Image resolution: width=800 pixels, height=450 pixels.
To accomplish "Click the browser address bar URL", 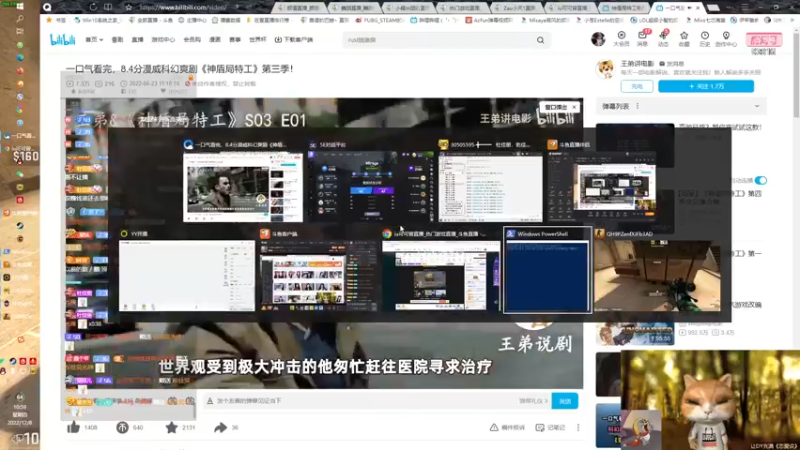I will pos(183,7).
